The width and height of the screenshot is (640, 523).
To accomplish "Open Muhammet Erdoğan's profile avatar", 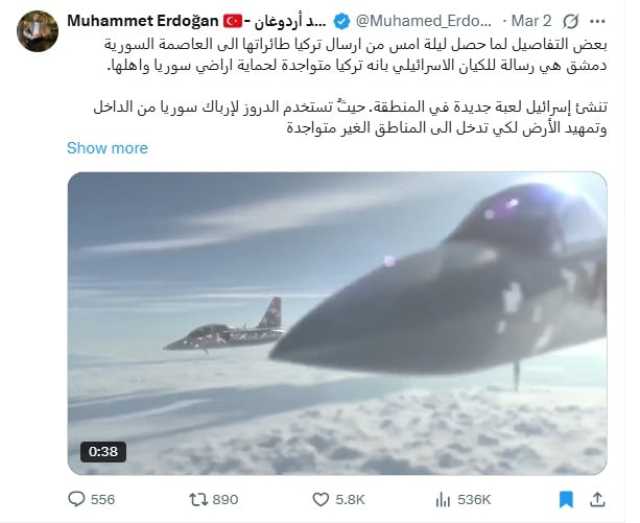I will pyautogui.click(x=38, y=31).
